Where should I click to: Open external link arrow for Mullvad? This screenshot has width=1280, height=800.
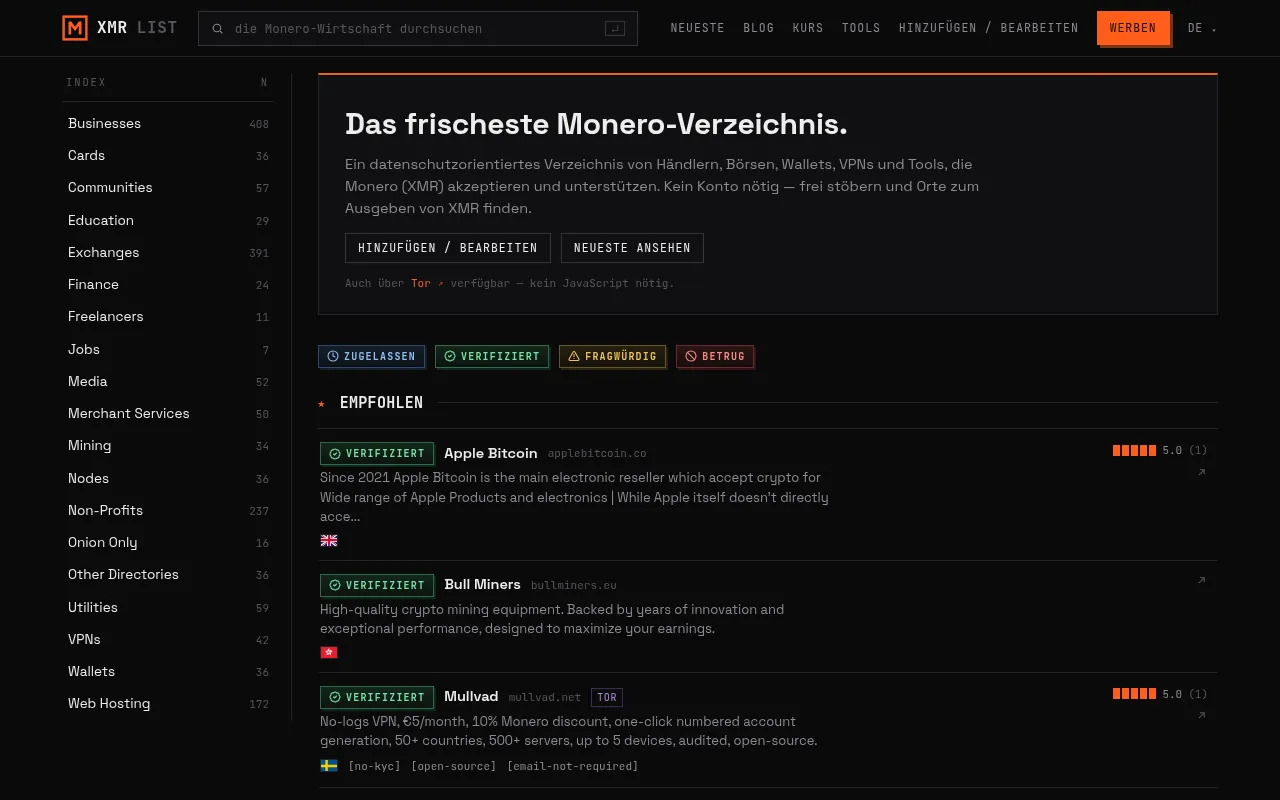click(1201, 715)
